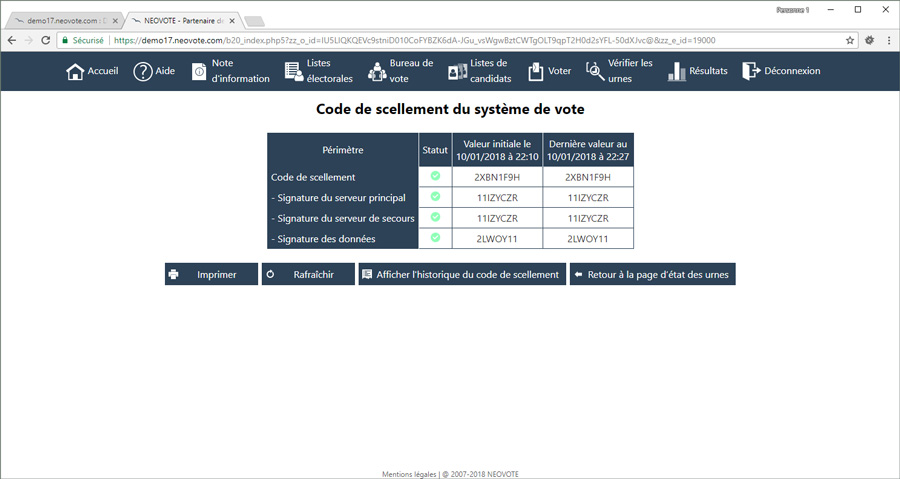Open the Résultats menu item

[x=698, y=72]
